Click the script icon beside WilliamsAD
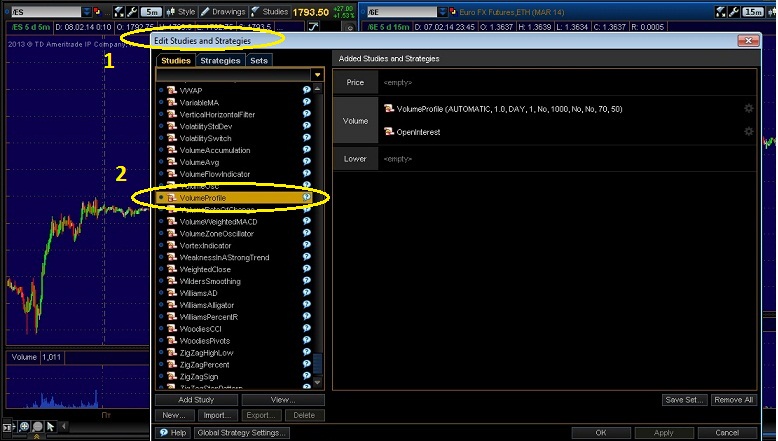 (x=172, y=293)
